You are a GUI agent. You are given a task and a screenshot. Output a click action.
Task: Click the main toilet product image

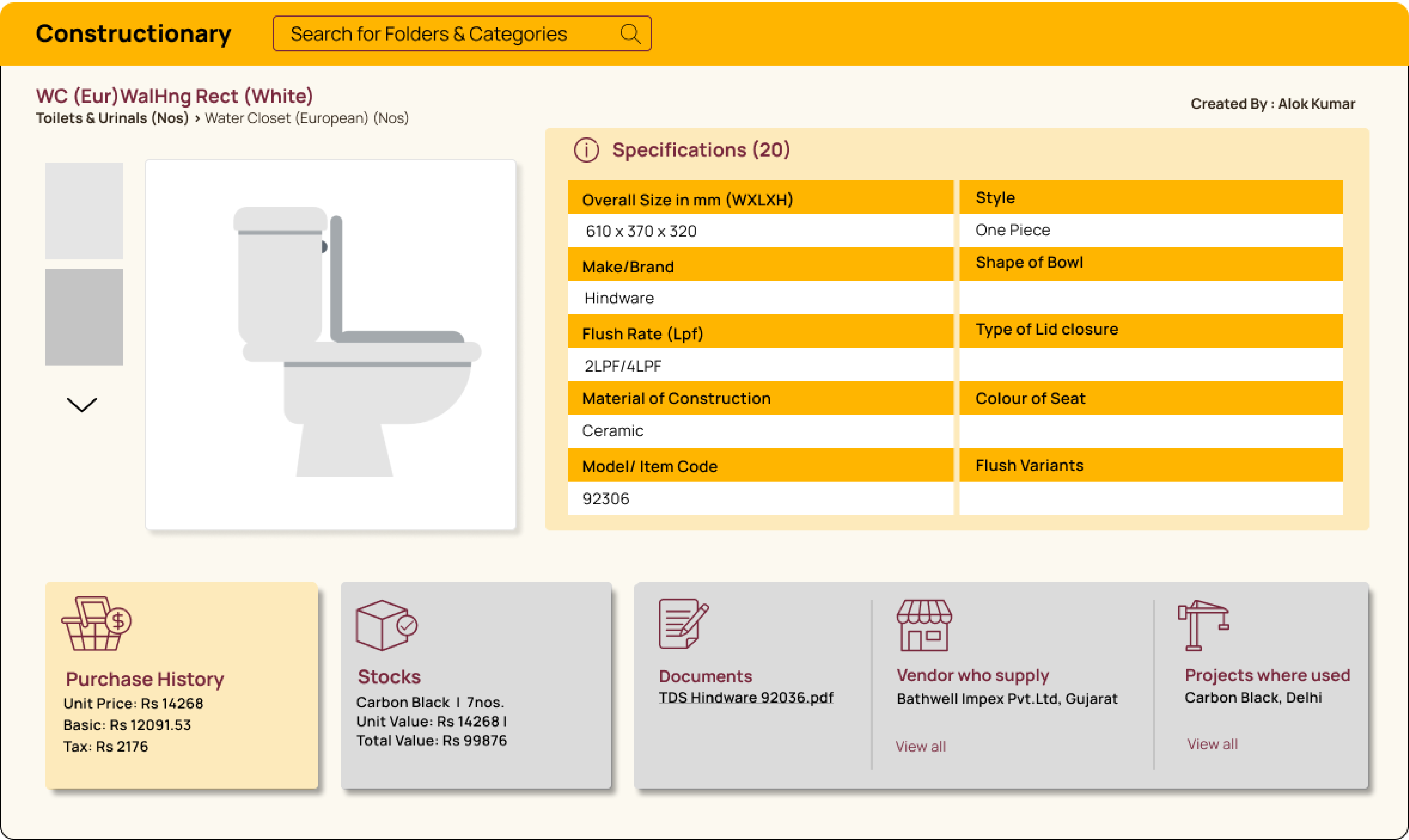click(x=331, y=345)
